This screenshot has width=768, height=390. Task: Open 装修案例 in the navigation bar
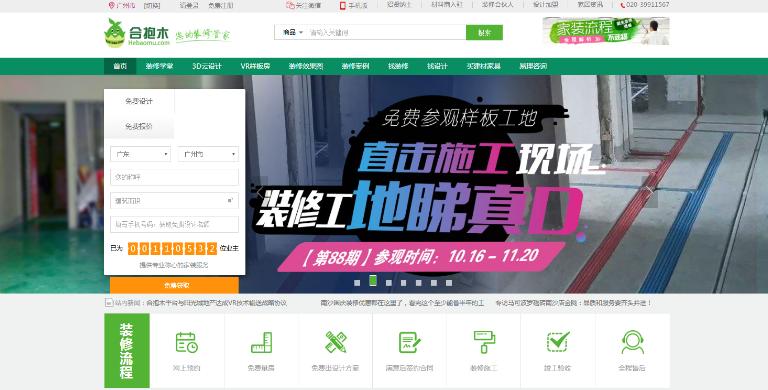[x=355, y=66]
